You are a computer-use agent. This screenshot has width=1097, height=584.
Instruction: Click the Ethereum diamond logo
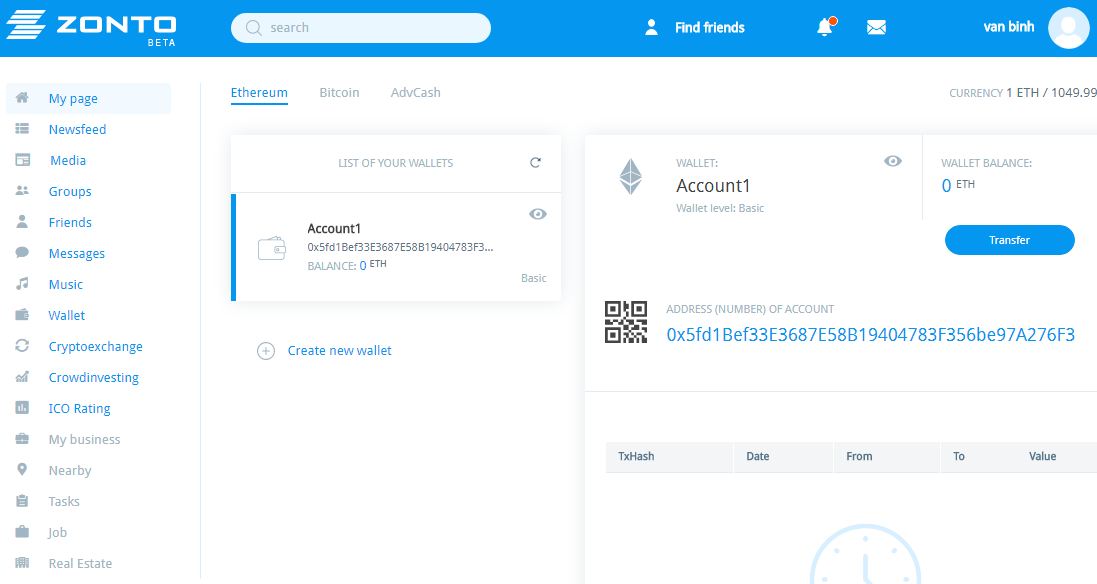pyautogui.click(x=630, y=177)
